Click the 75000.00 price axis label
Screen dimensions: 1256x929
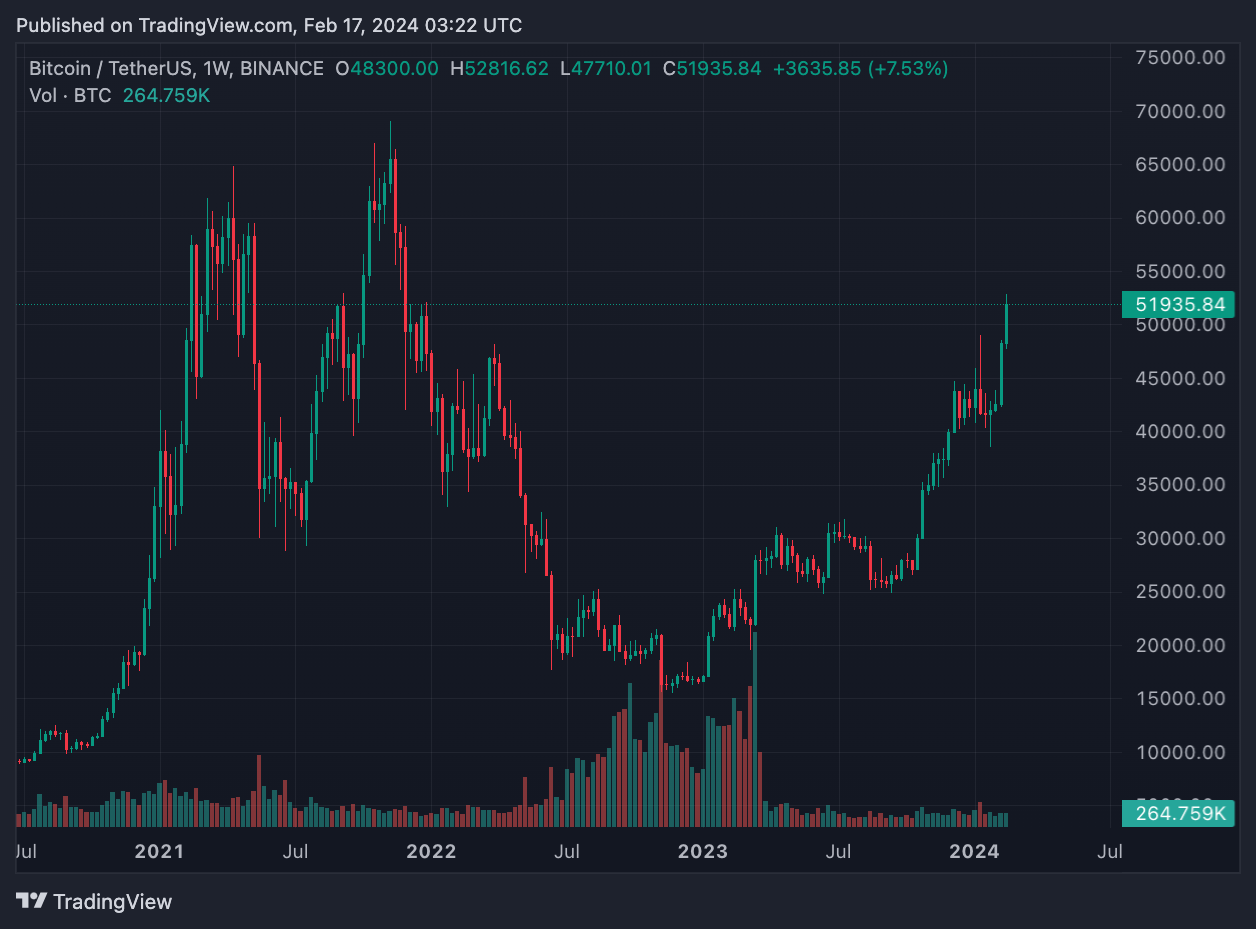[x=1180, y=58]
